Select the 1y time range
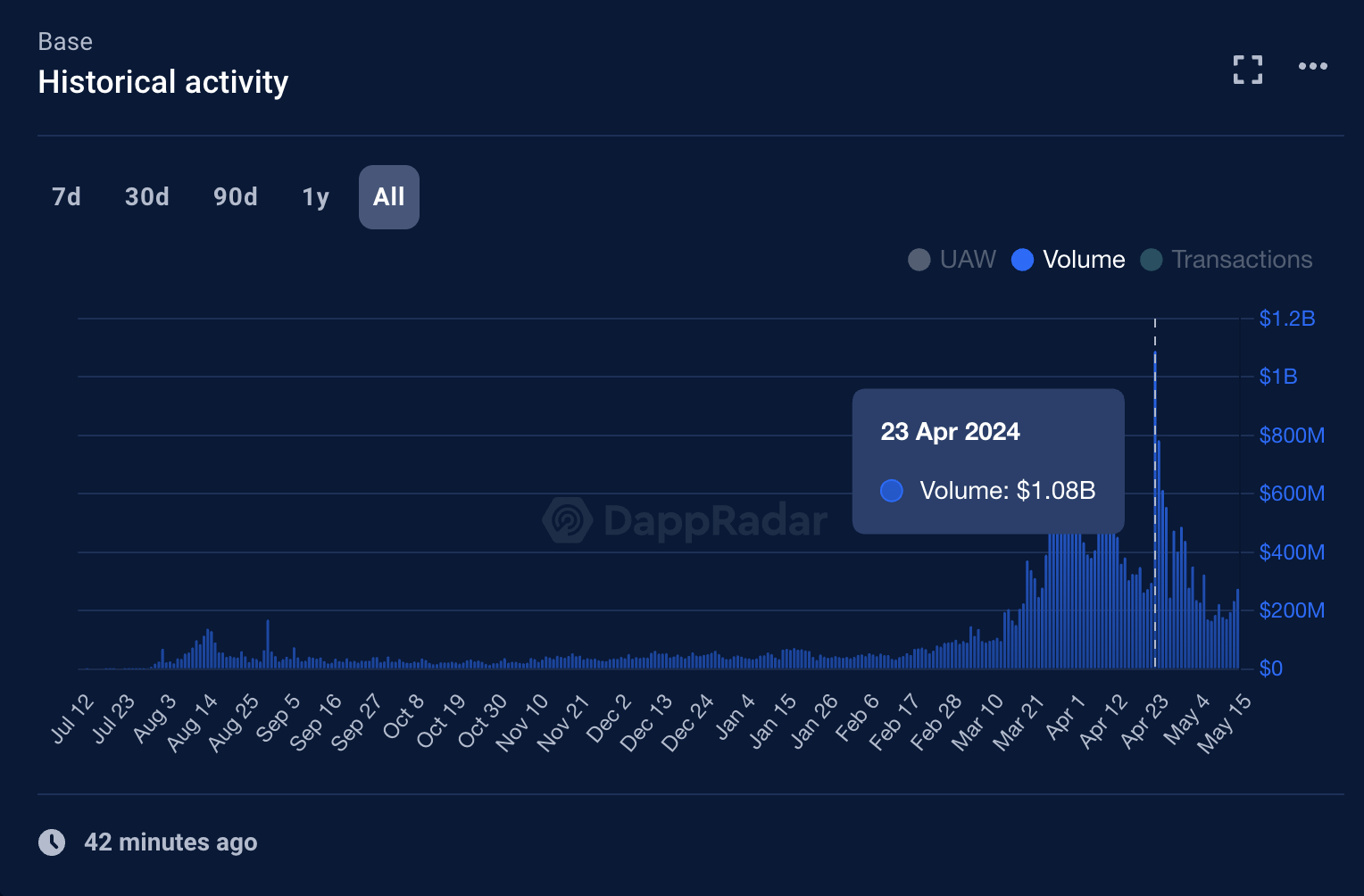The width and height of the screenshot is (1364, 896). pyautogui.click(x=314, y=197)
